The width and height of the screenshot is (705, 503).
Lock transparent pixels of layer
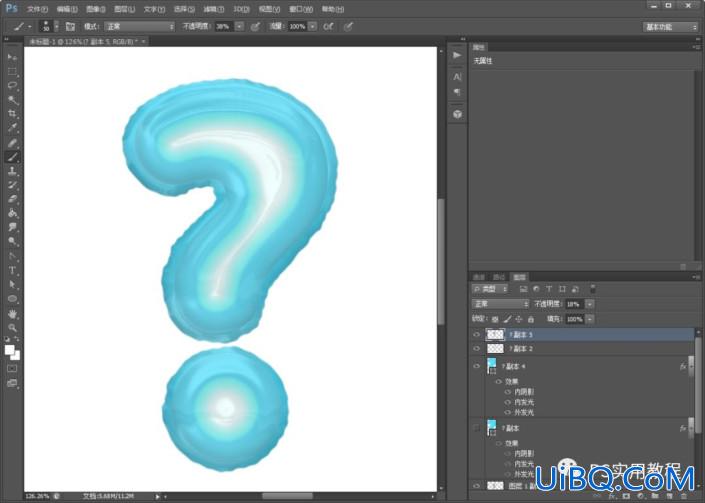pyautogui.click(x=495, y=319)
